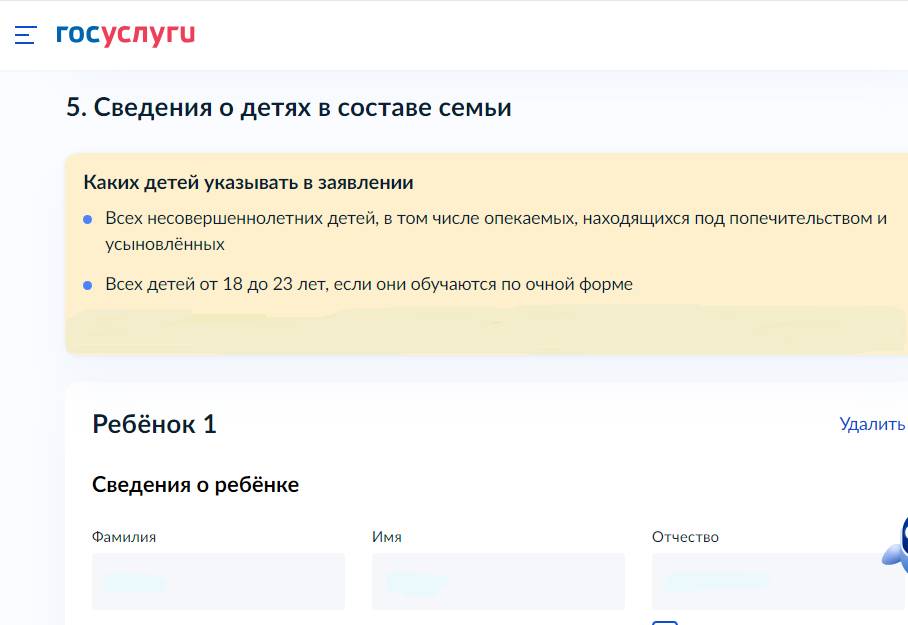Screen dimensions: 908x625
Task: Click the Госуслуги logo
Action: [x=124, y=33]
